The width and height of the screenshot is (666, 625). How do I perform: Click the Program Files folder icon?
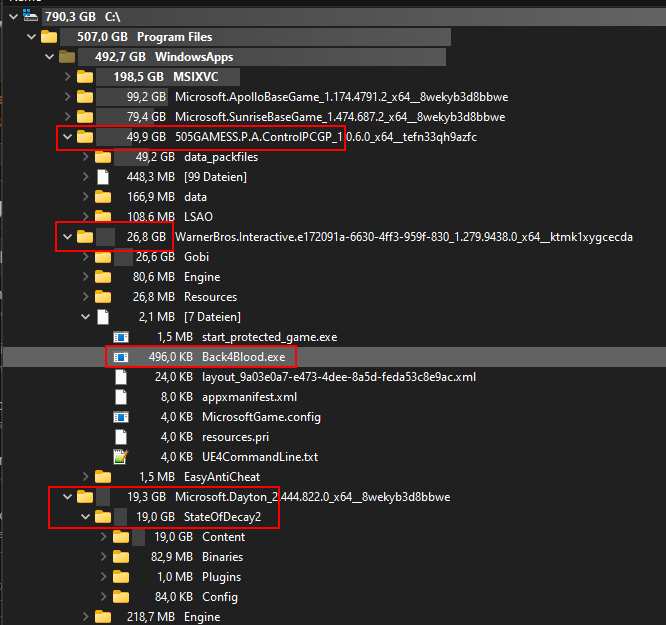49,37
